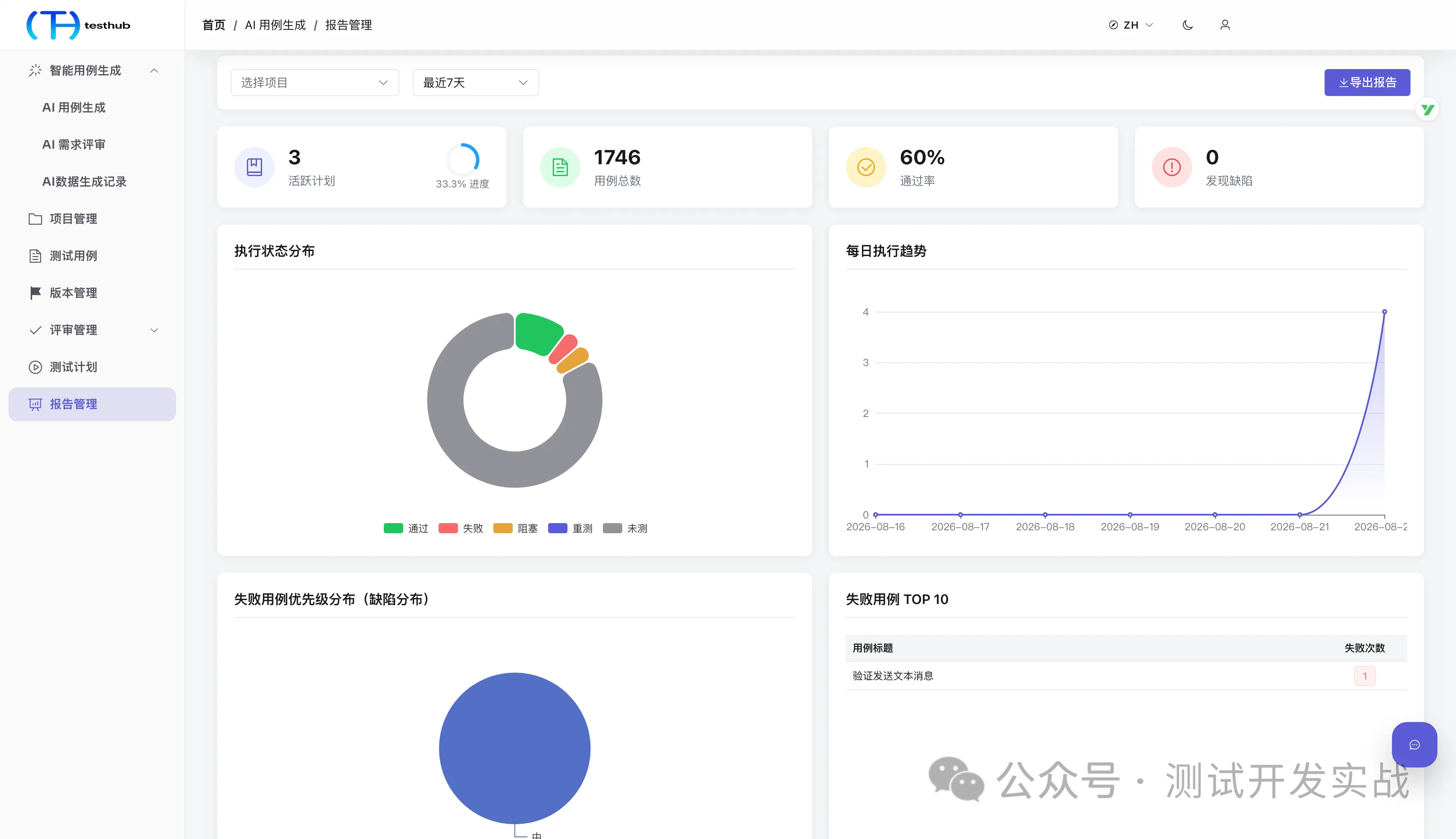The width and height of the screenshot is (1456, 839).
Task: Click the testhub logo
Action: click(x=79, y=25)
